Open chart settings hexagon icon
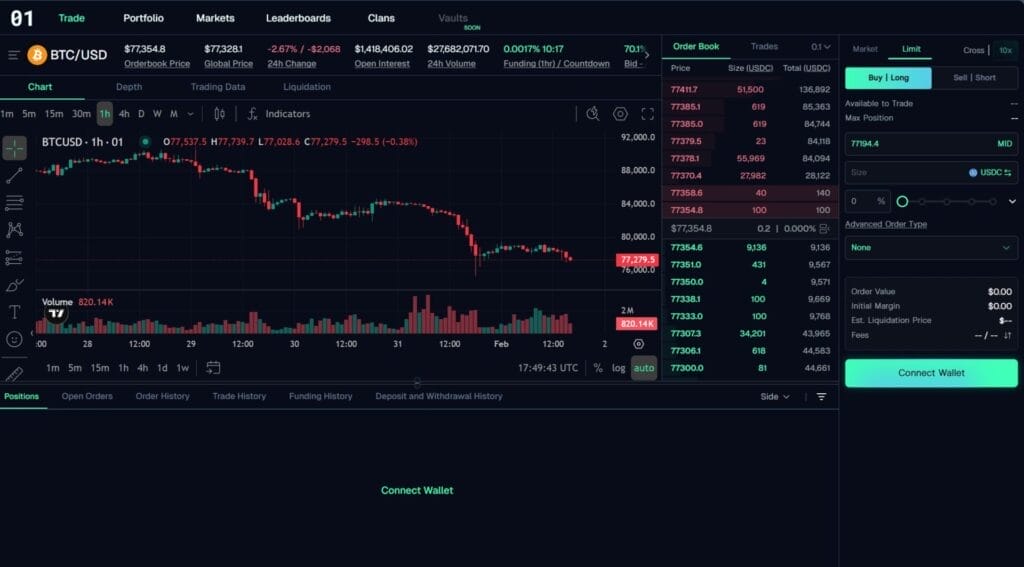The height and width of the screenshot is (567, 1024). pos(620,114)
